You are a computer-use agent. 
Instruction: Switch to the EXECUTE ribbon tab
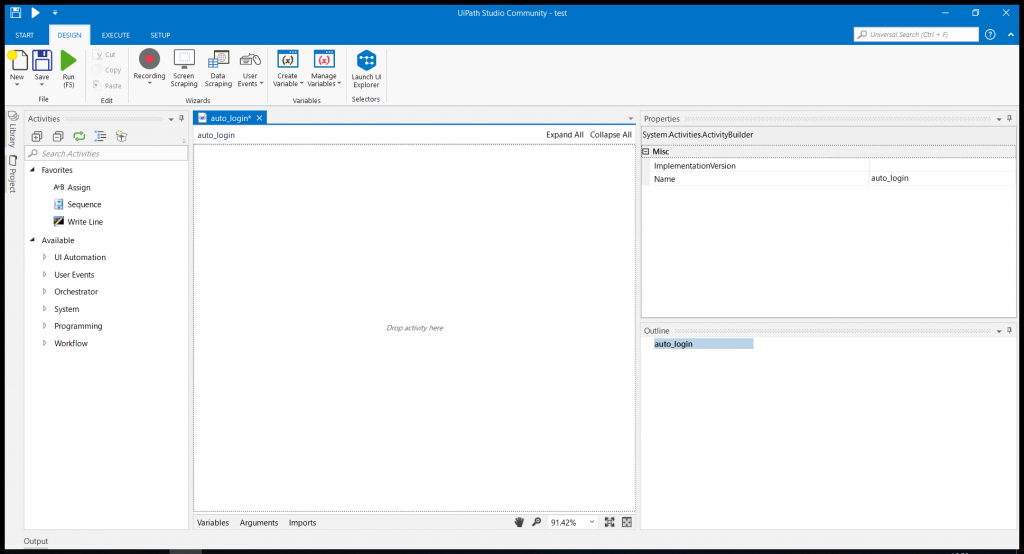click(x=116, y=35)
